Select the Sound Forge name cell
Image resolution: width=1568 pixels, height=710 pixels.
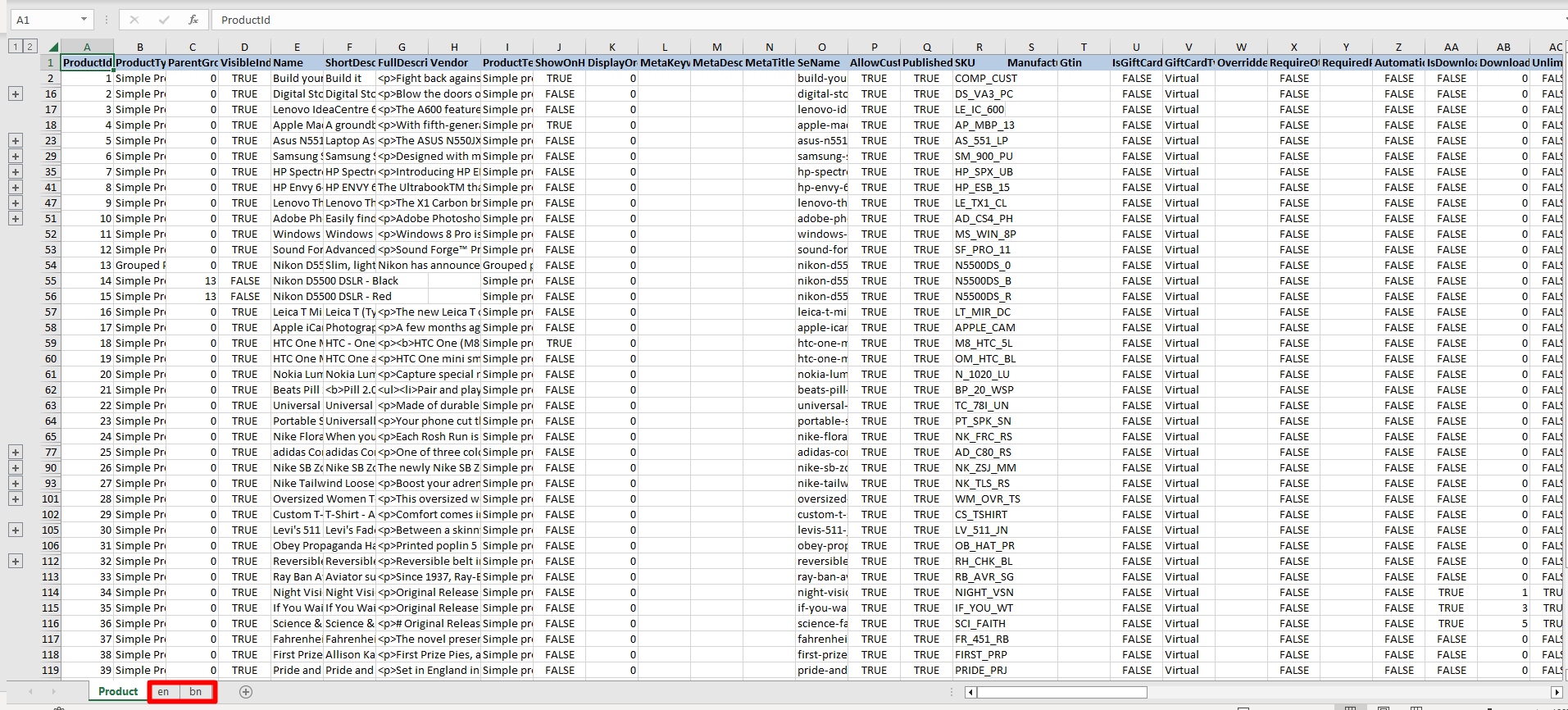[x=297, y=250]
